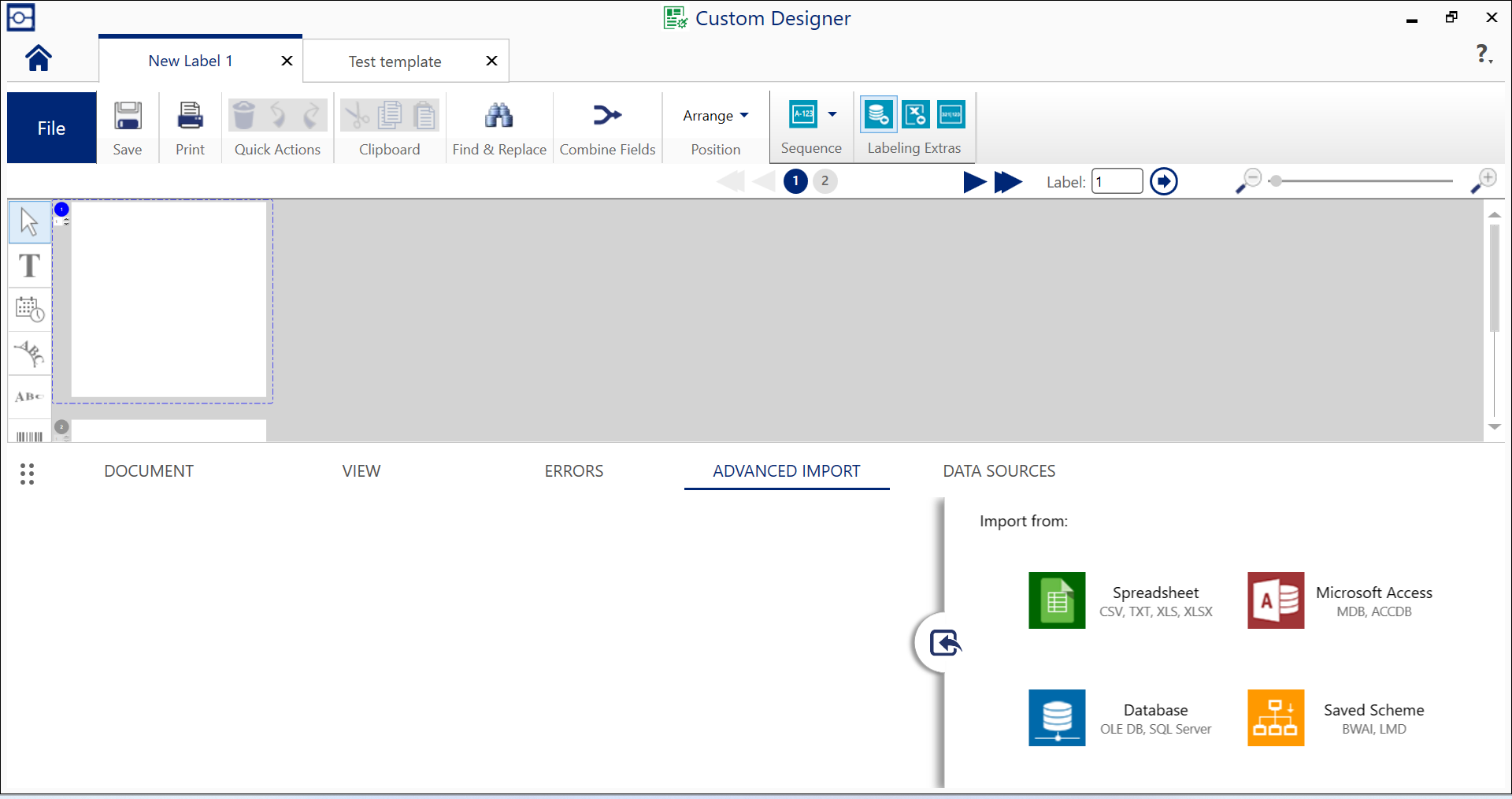Click the Saved Scheme import icon
Screen dimensions: 1512x799
1276,718
